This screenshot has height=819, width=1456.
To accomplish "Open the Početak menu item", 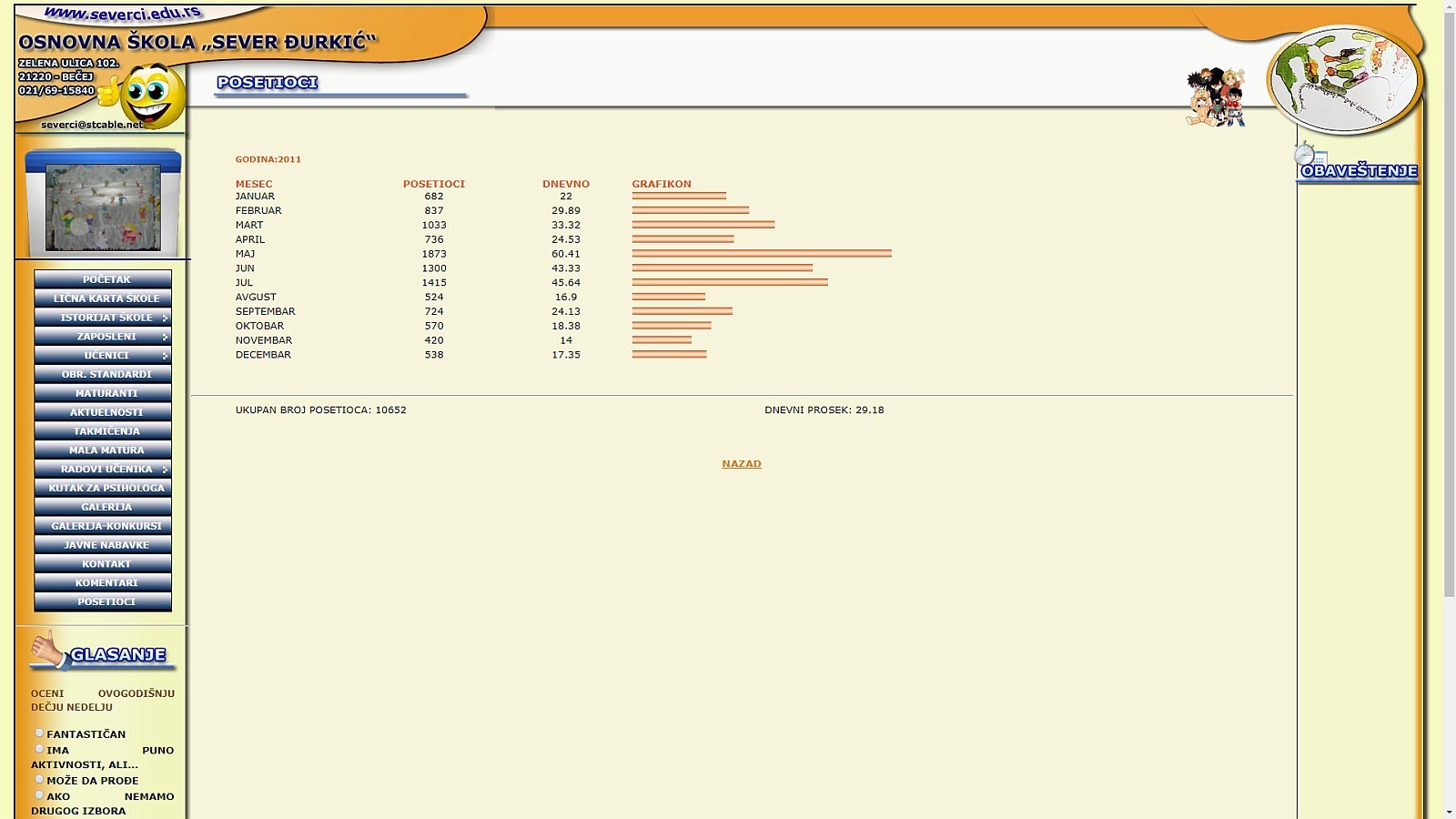I will click(x=103, y=279).
